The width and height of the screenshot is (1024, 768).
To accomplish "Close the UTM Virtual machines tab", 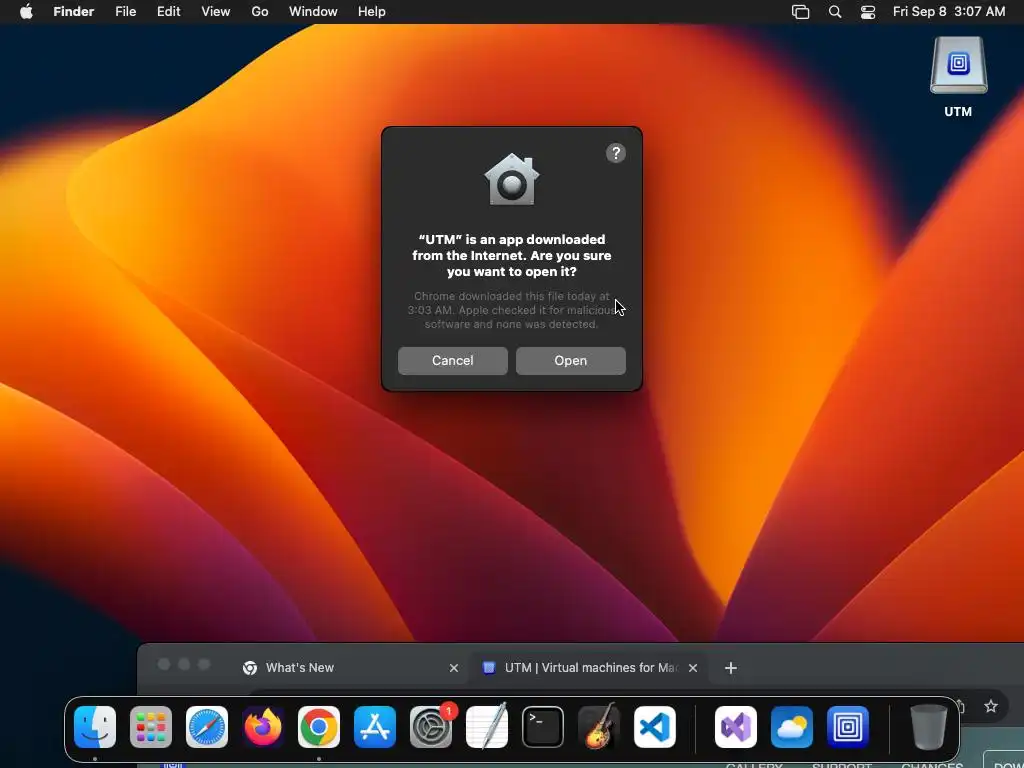I will click(693, 668).
